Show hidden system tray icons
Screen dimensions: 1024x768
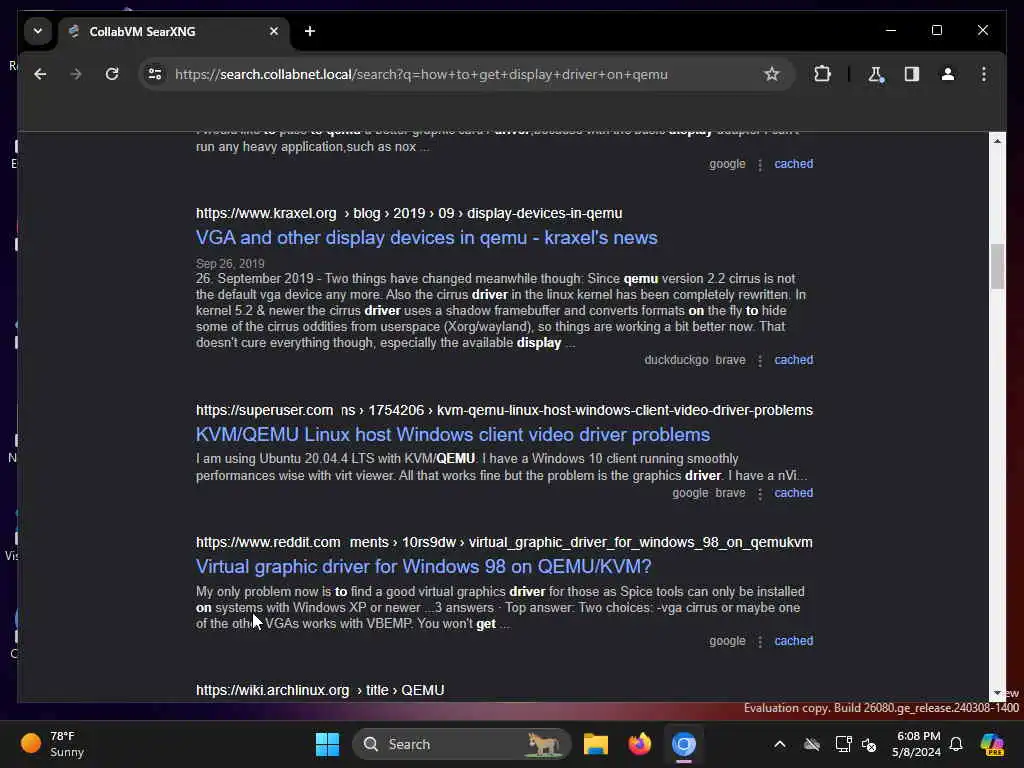point(780,744)
